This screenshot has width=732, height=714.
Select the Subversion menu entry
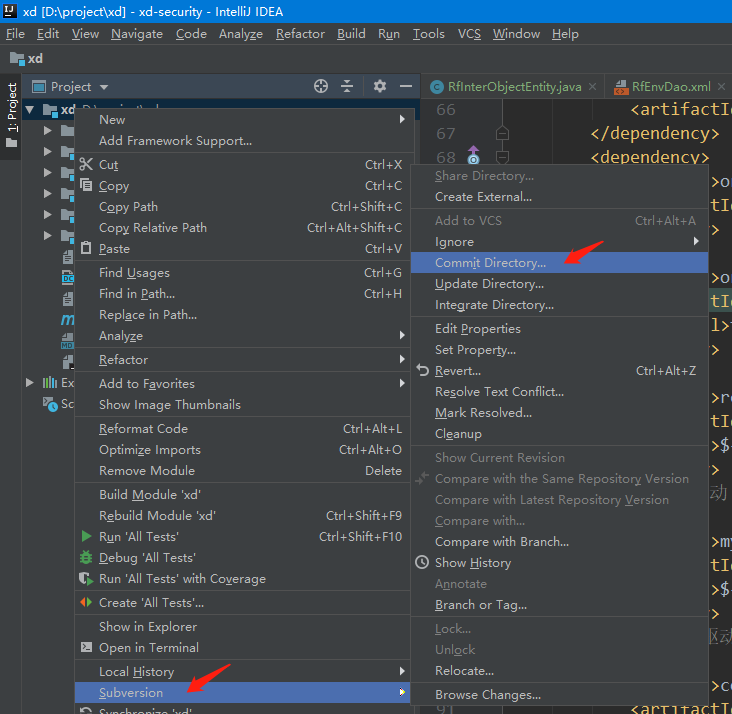point(242,692)
